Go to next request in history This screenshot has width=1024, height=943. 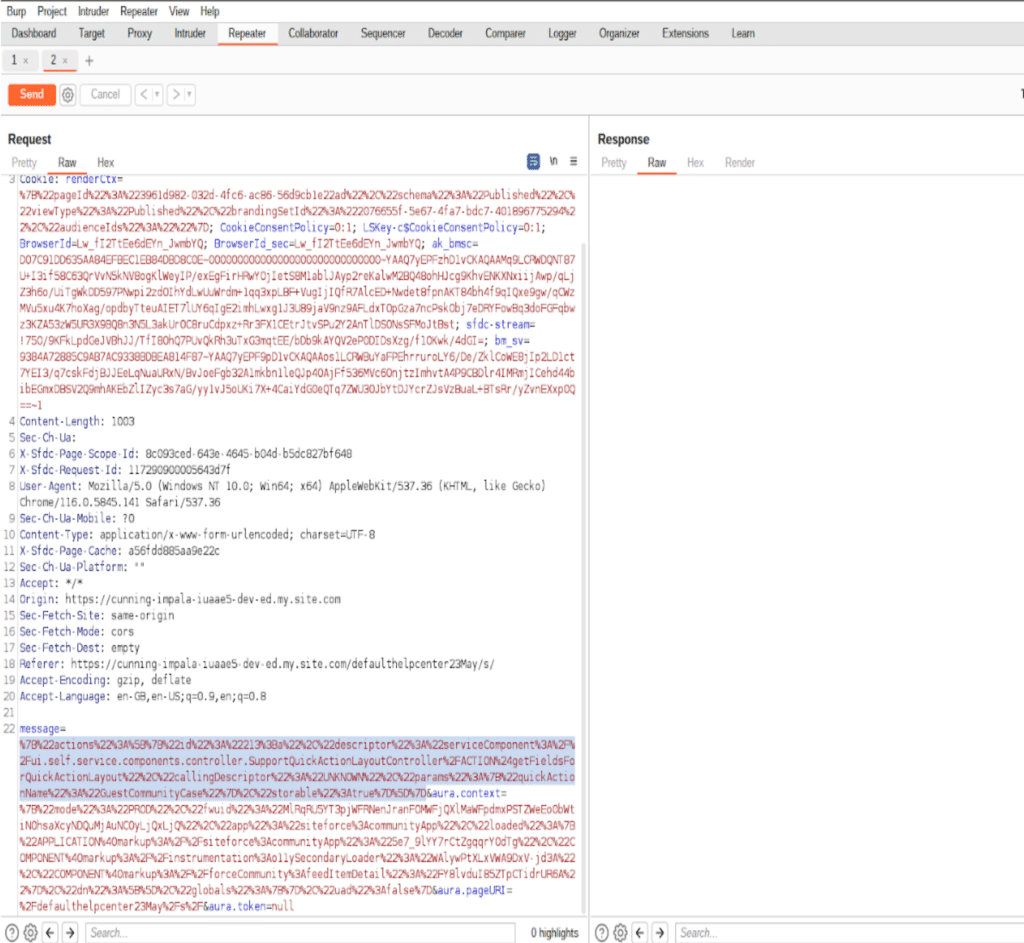tap(175, 95)
